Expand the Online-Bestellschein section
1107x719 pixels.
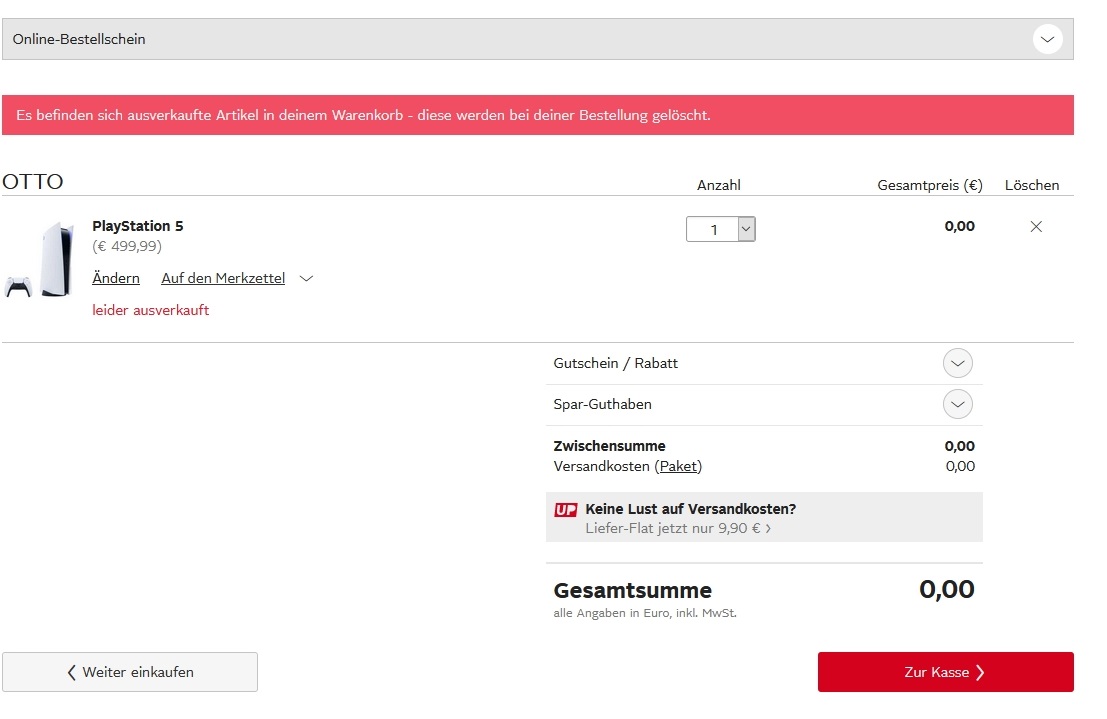point(1047,39)
